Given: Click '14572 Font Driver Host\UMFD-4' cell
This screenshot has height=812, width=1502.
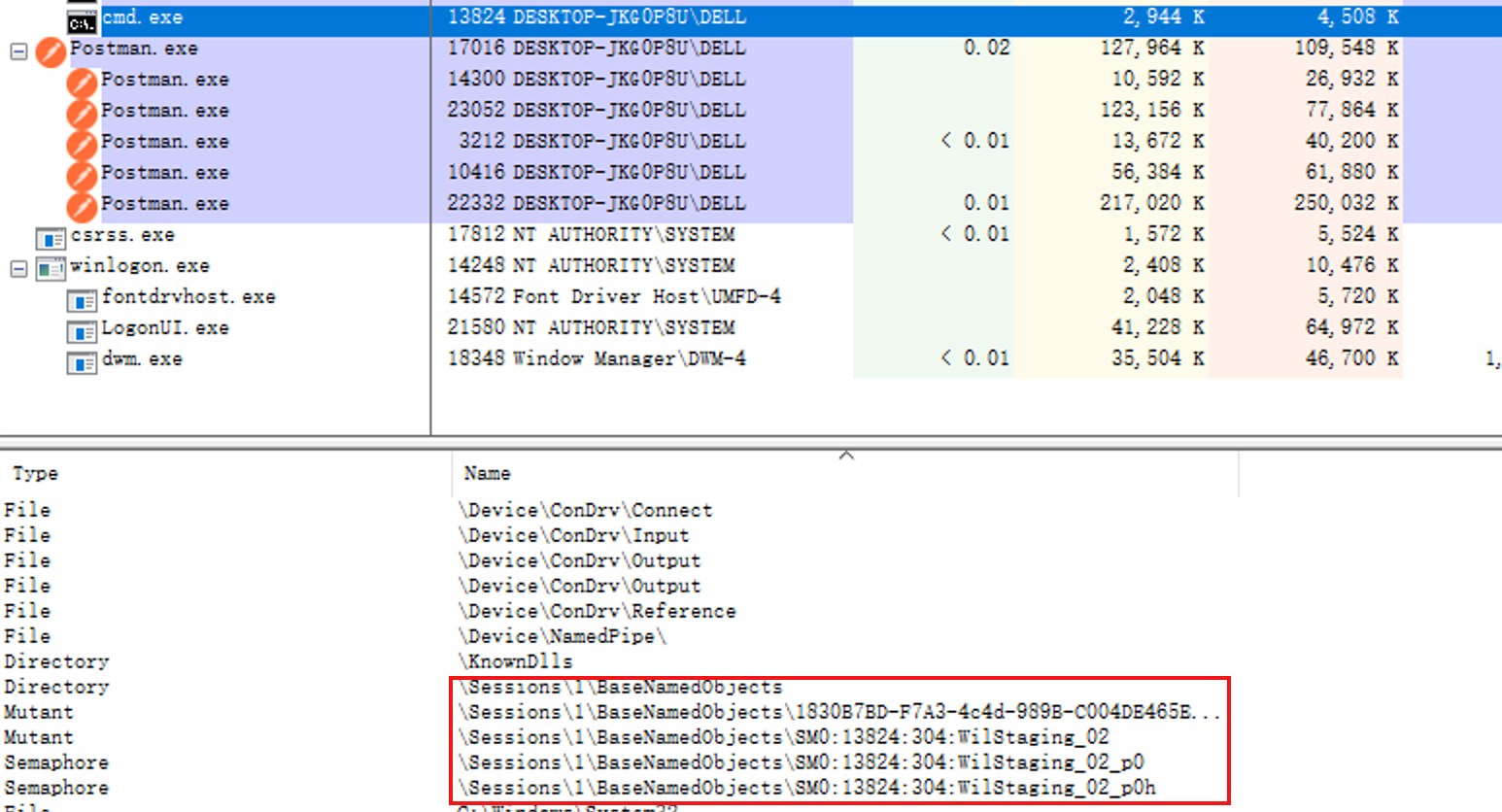Looking at the screenshot, I should click(614, 296).
